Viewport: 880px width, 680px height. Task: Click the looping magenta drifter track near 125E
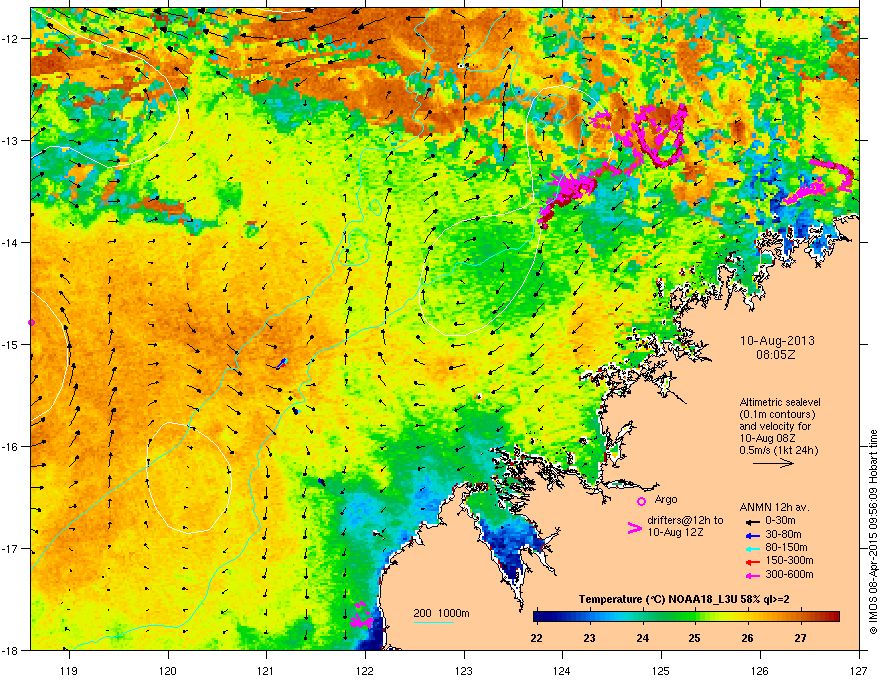click(658, 136)
